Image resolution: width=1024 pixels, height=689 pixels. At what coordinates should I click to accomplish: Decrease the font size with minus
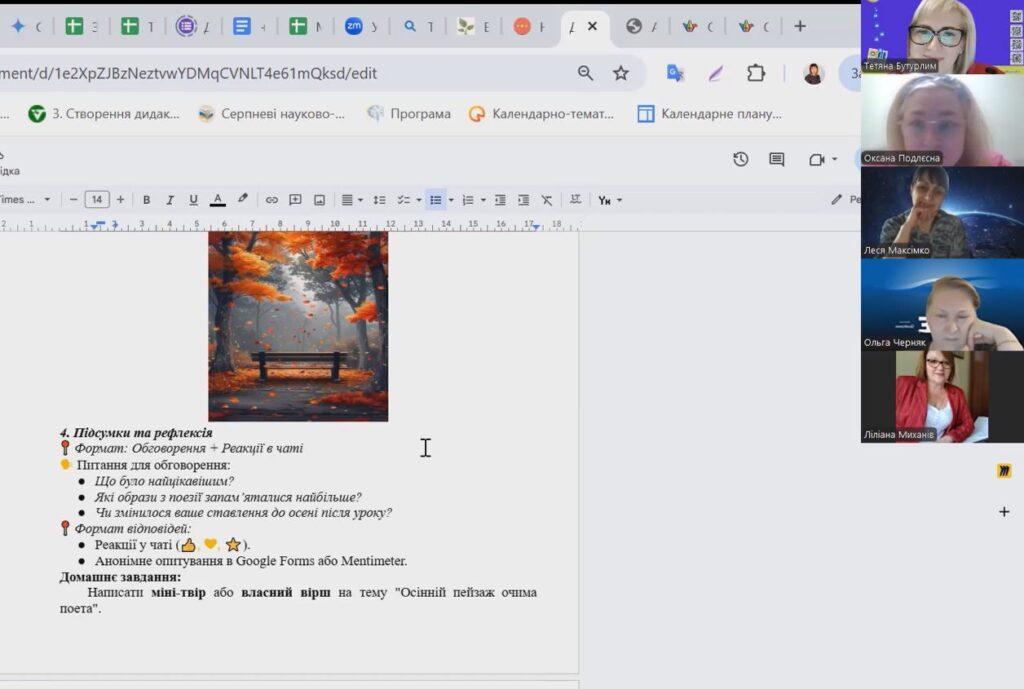(73, 200)
